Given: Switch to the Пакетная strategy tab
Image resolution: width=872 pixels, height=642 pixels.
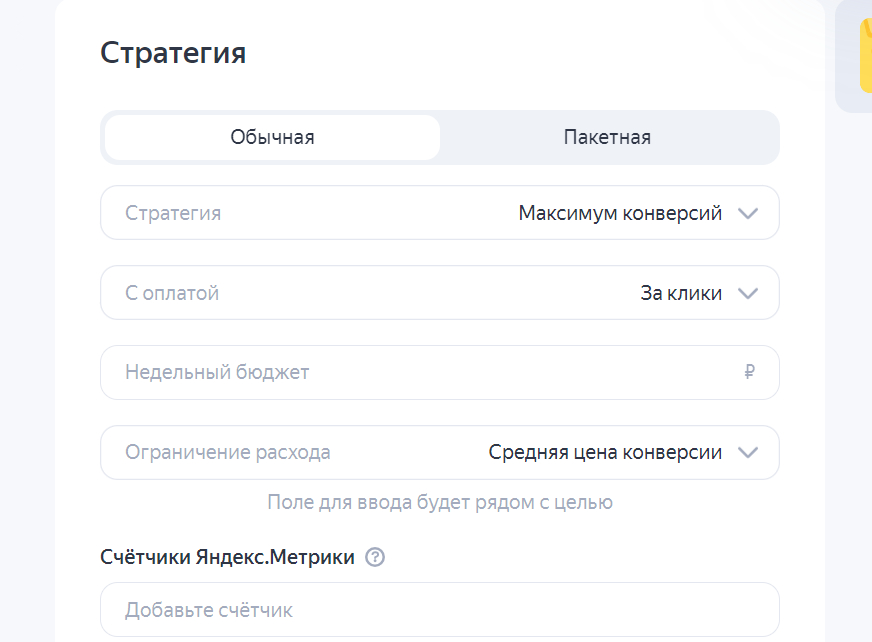Looking at the screenshot, I should 607,138.
